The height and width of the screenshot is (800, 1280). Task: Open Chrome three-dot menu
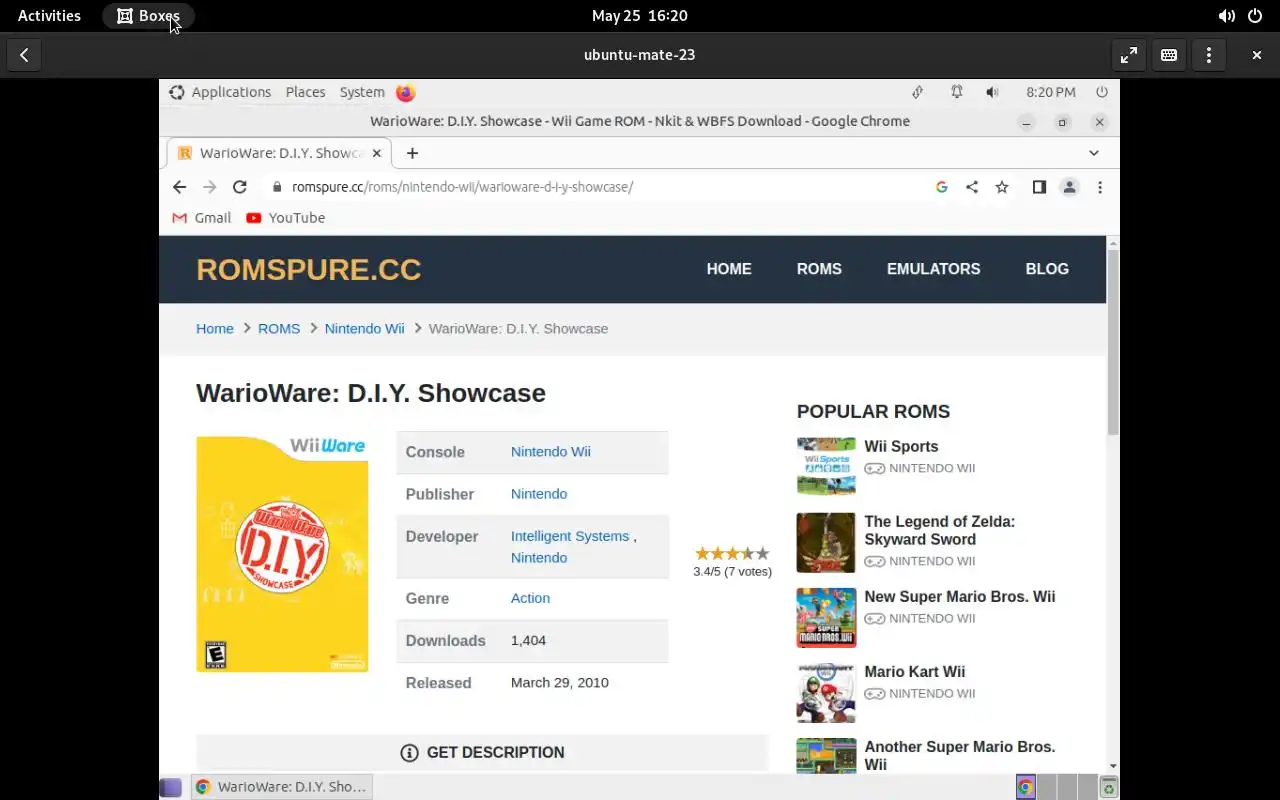1100,187
